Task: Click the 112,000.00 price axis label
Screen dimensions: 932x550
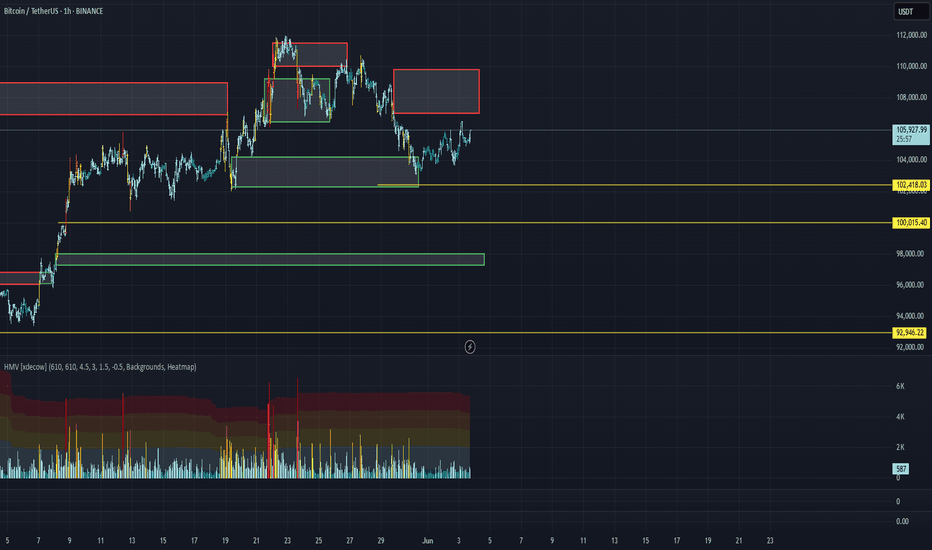Action: [911, 35]
